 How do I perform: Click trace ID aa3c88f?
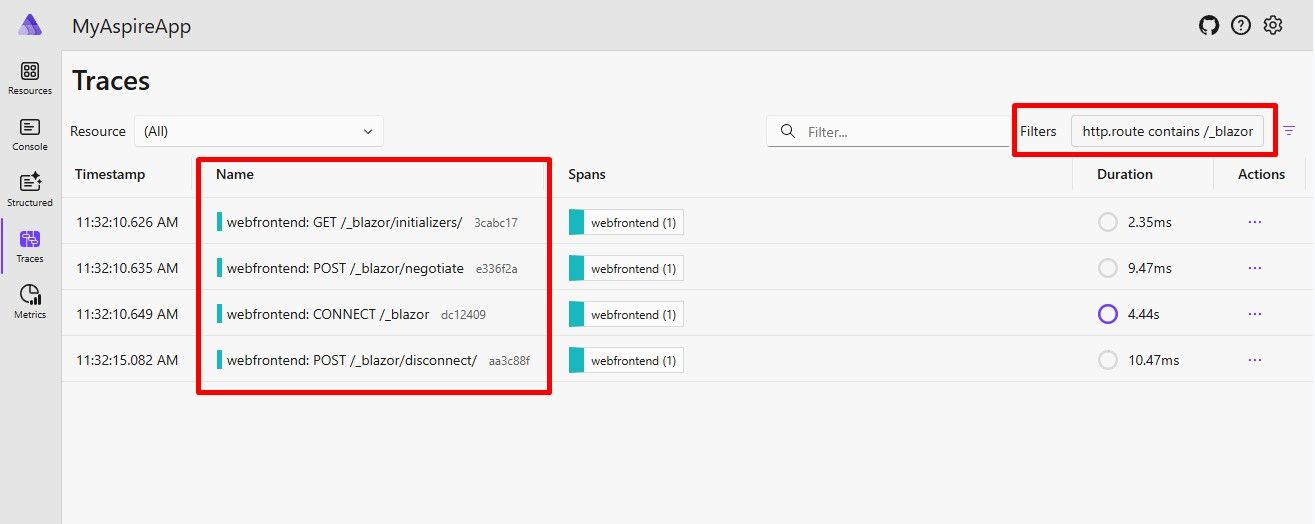[x=509, y=360]
